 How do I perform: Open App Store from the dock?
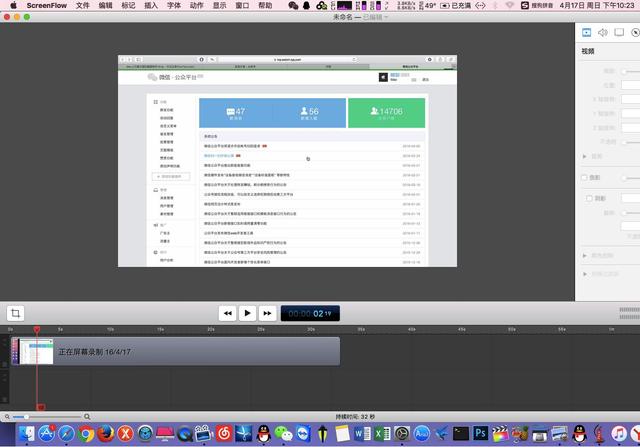tap(47, 434)
